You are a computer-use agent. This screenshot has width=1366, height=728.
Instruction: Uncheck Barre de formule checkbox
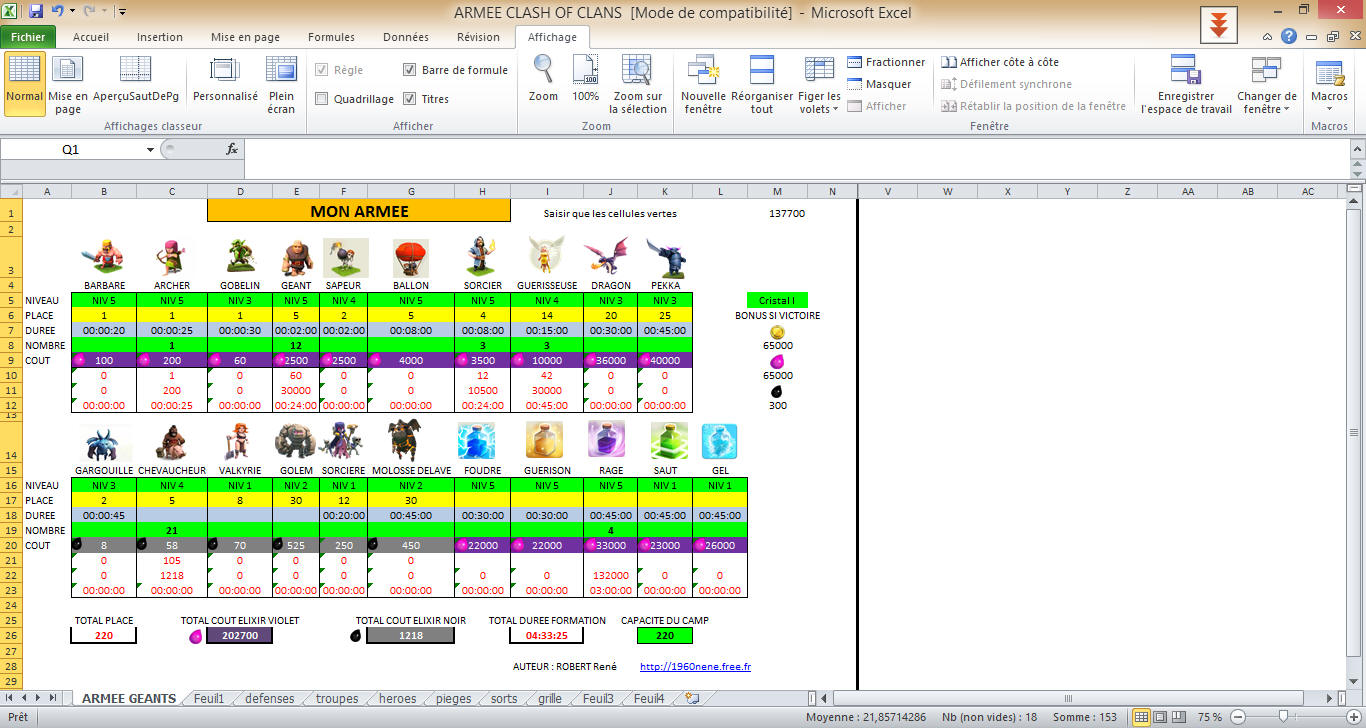tap(410, 70)
